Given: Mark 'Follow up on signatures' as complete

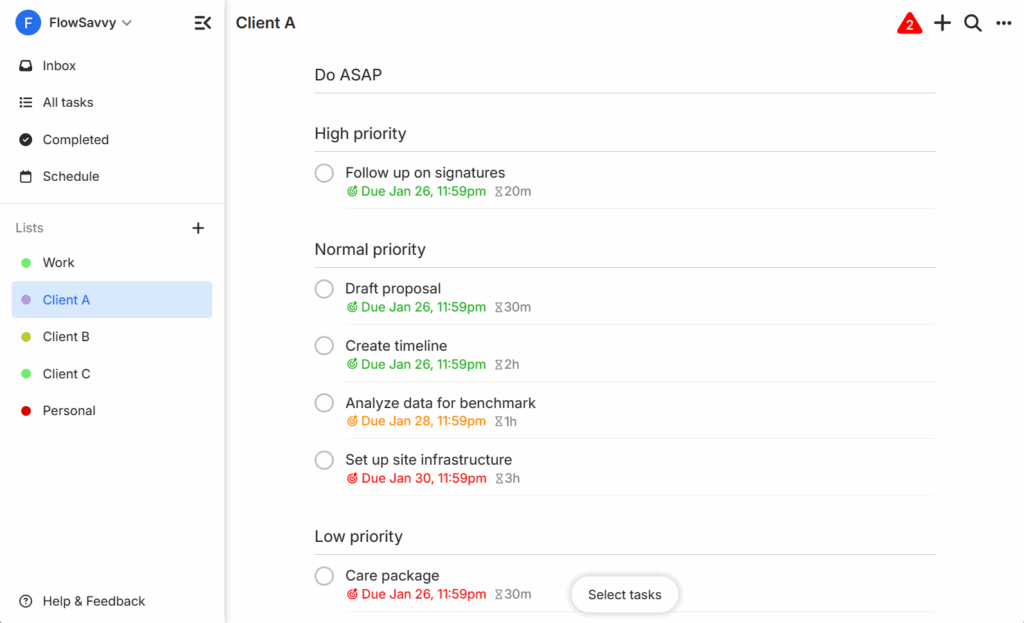Looking at the screenshot, I should [324, 173].
